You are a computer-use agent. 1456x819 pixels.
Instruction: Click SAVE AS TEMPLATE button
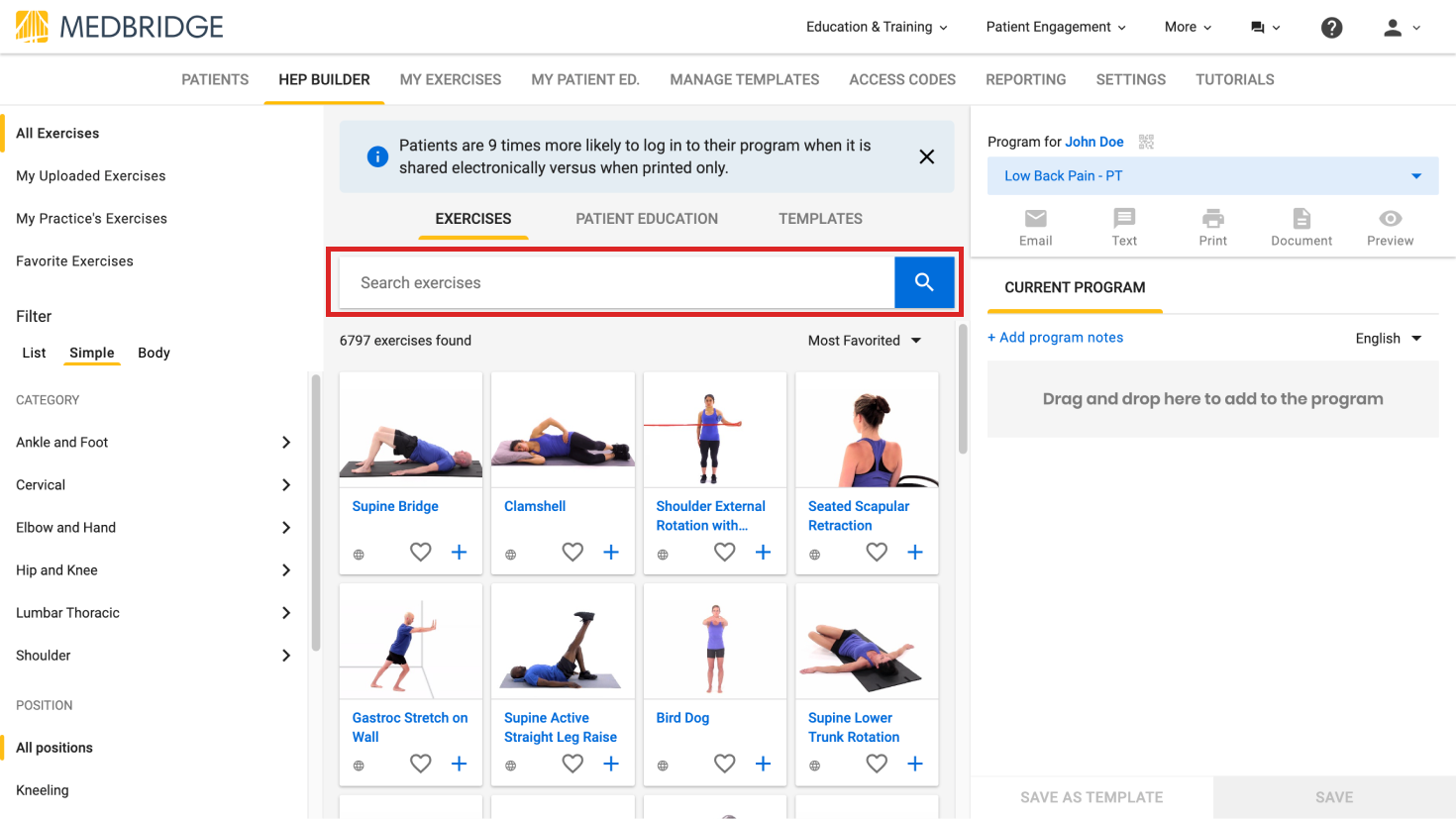coord(1092,797)
